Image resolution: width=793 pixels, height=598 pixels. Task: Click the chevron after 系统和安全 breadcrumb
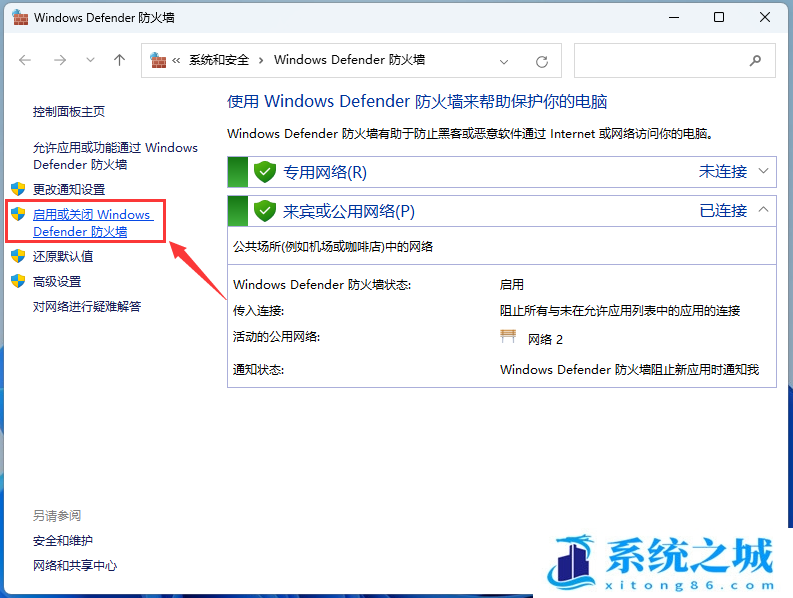pos(261,61)
